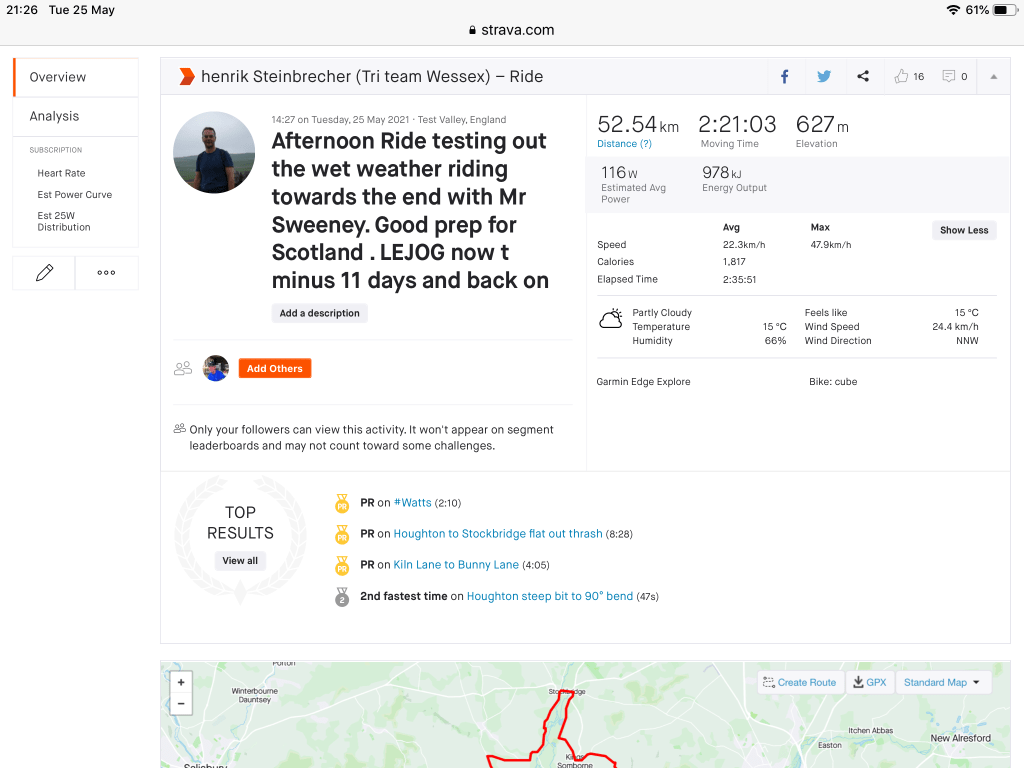Download the GPX file
The width and height of the screenshot is (1024, 768).
pyautogui.click(x=867, y=682)
